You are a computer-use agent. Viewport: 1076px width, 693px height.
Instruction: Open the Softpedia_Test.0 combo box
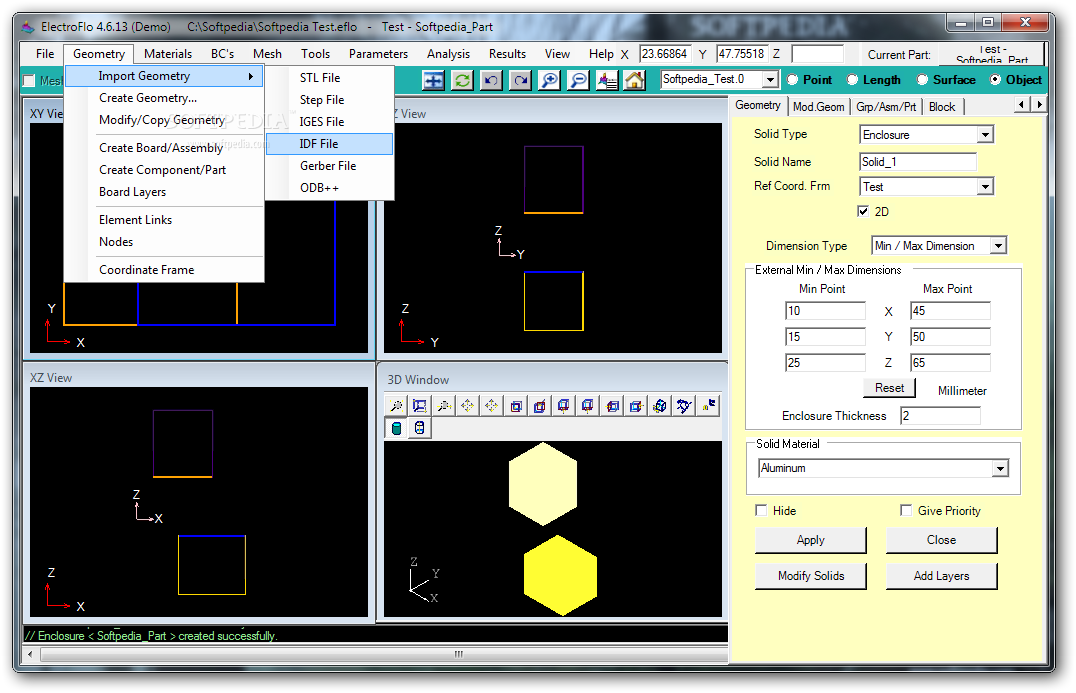pyautogui.click(x=770, y=80)
